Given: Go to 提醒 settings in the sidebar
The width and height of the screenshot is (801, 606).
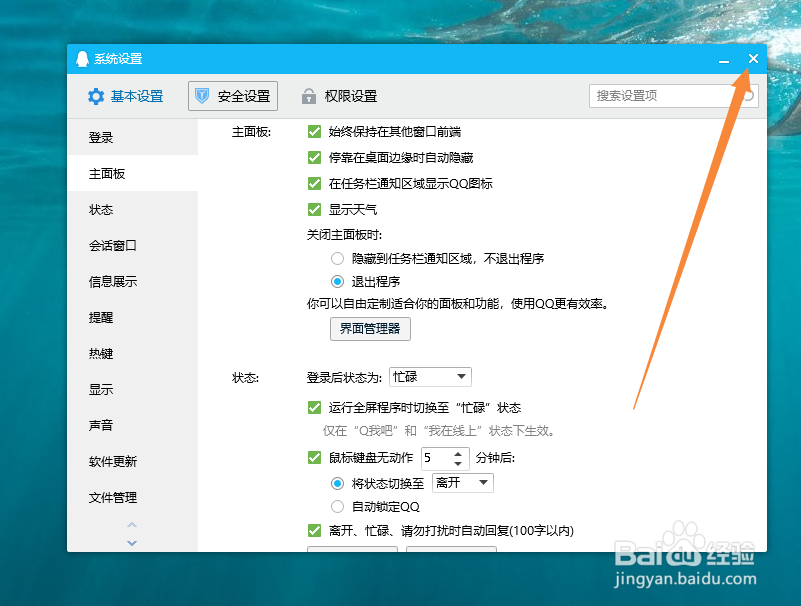Looking at the screenshot, I should (132, 318).
